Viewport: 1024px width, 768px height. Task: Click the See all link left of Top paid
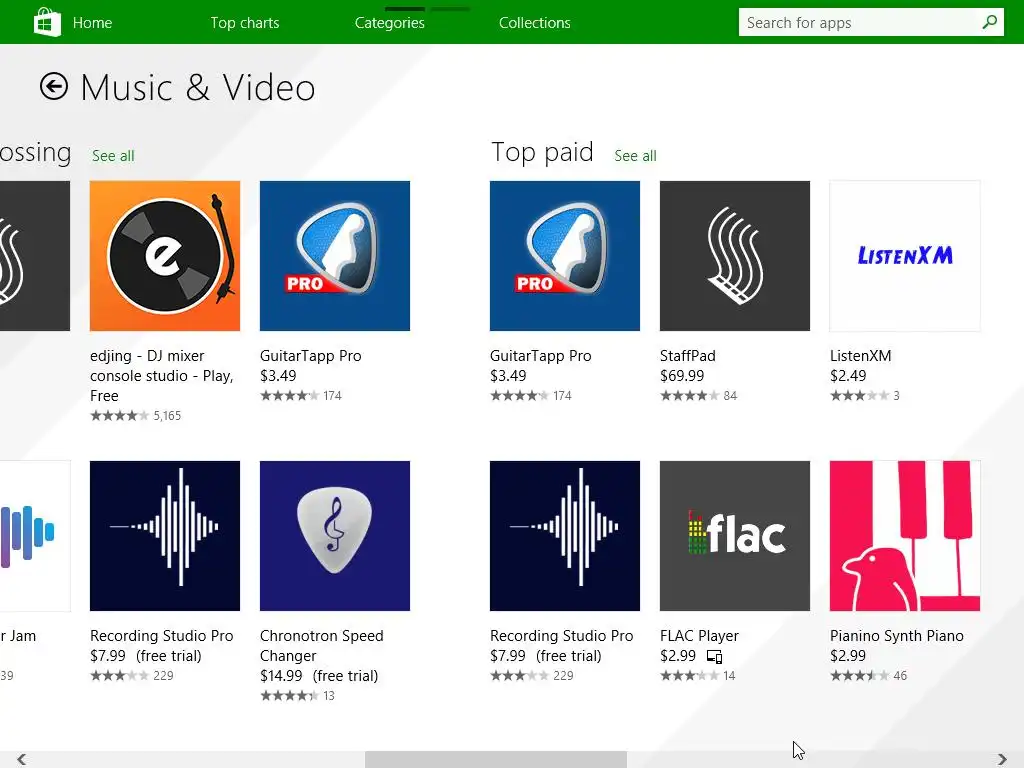click(x=113, y=156)
